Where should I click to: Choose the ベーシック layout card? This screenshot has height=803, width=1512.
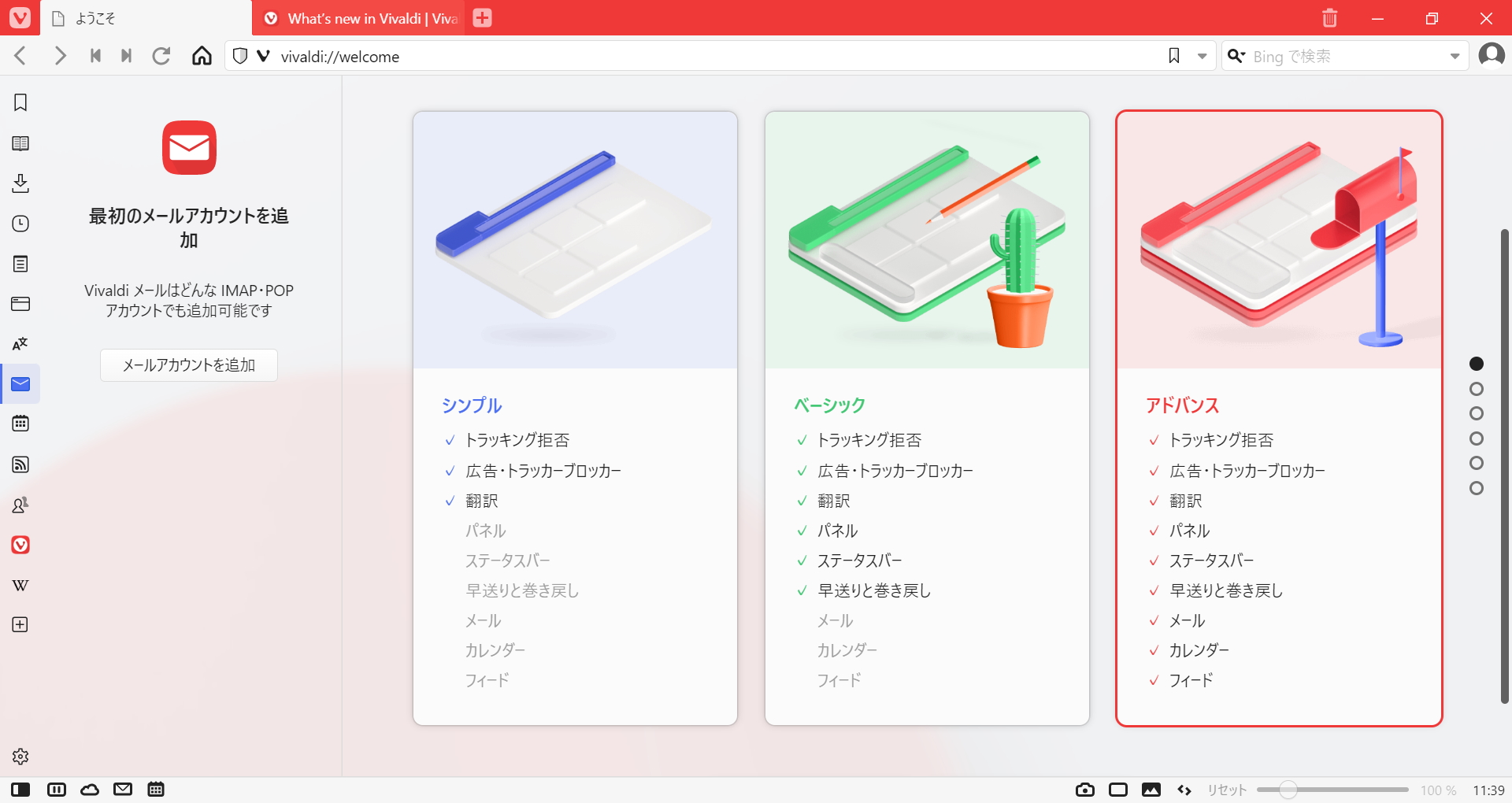[x=927, y=418]
